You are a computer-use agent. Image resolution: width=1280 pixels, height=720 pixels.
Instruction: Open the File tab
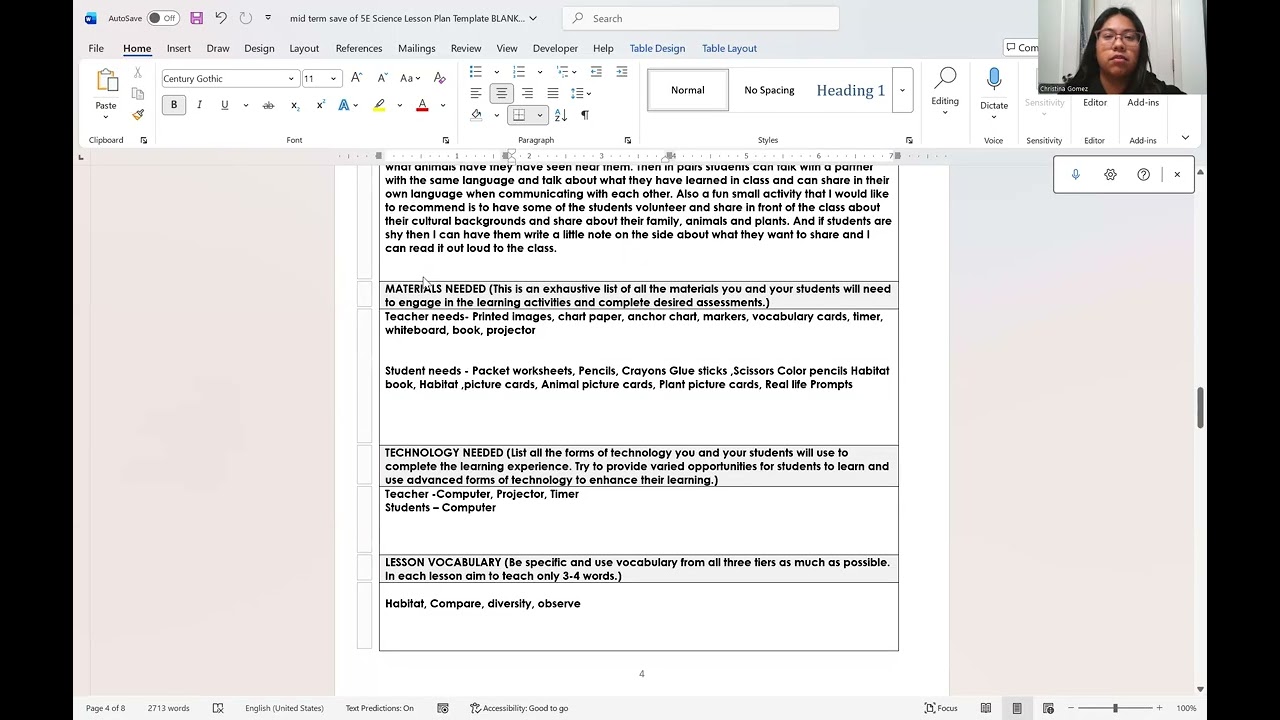click(x=96, y=48)
